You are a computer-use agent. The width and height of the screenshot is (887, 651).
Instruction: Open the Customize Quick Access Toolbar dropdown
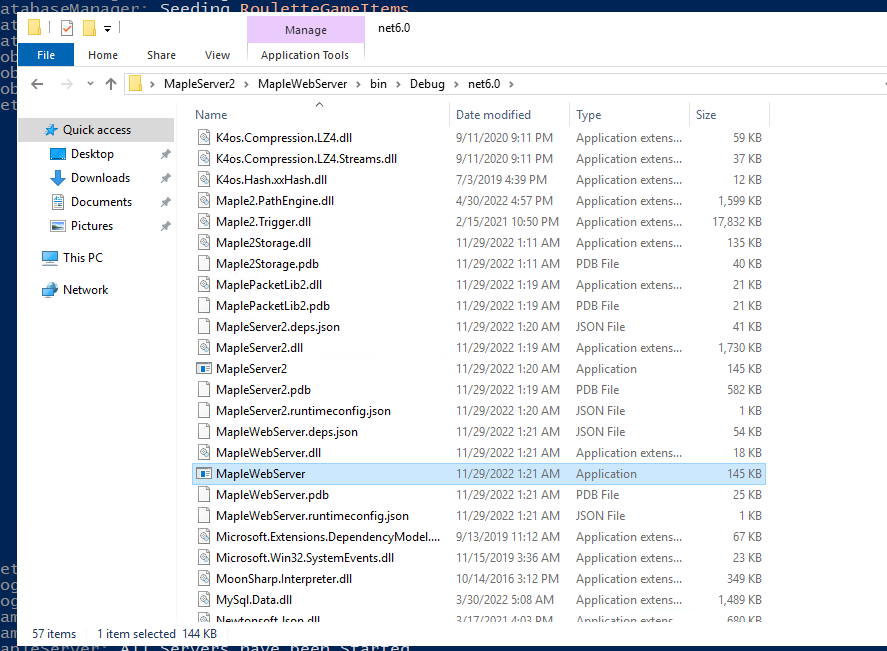[107, 28]
